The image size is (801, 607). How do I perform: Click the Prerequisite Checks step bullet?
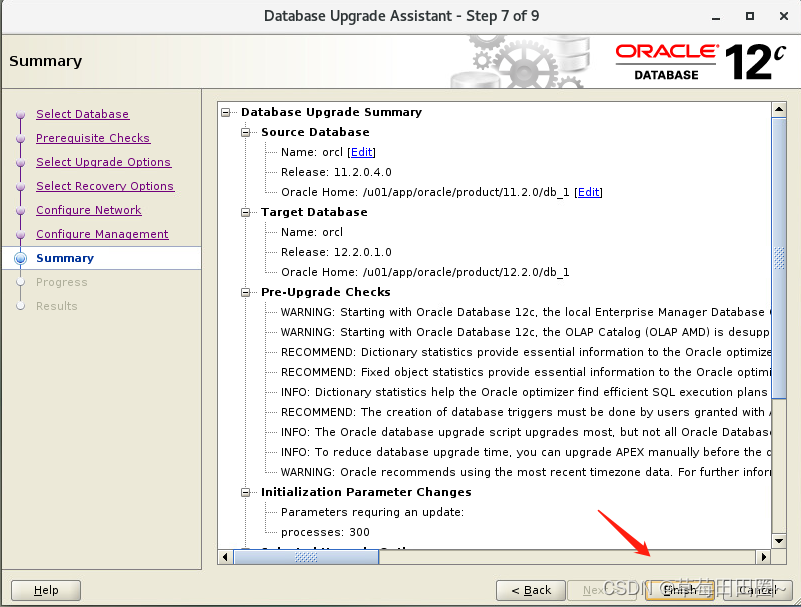click(20, 138)
